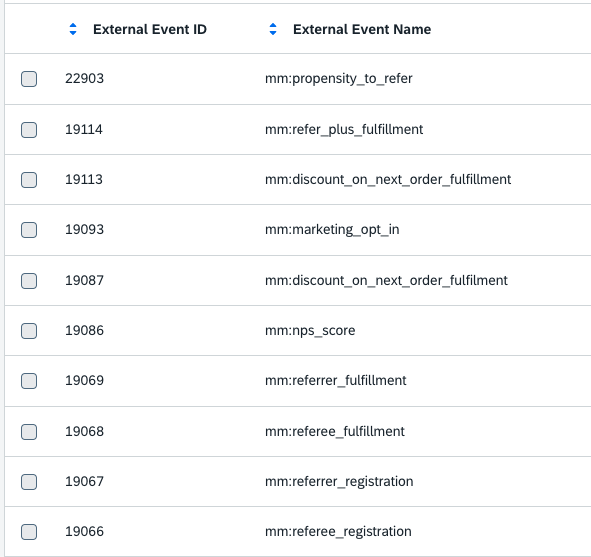Open mm:discount_on_next_order_fulfillment event name
Viewport: 591px width, 557px height.
(388, 180)
